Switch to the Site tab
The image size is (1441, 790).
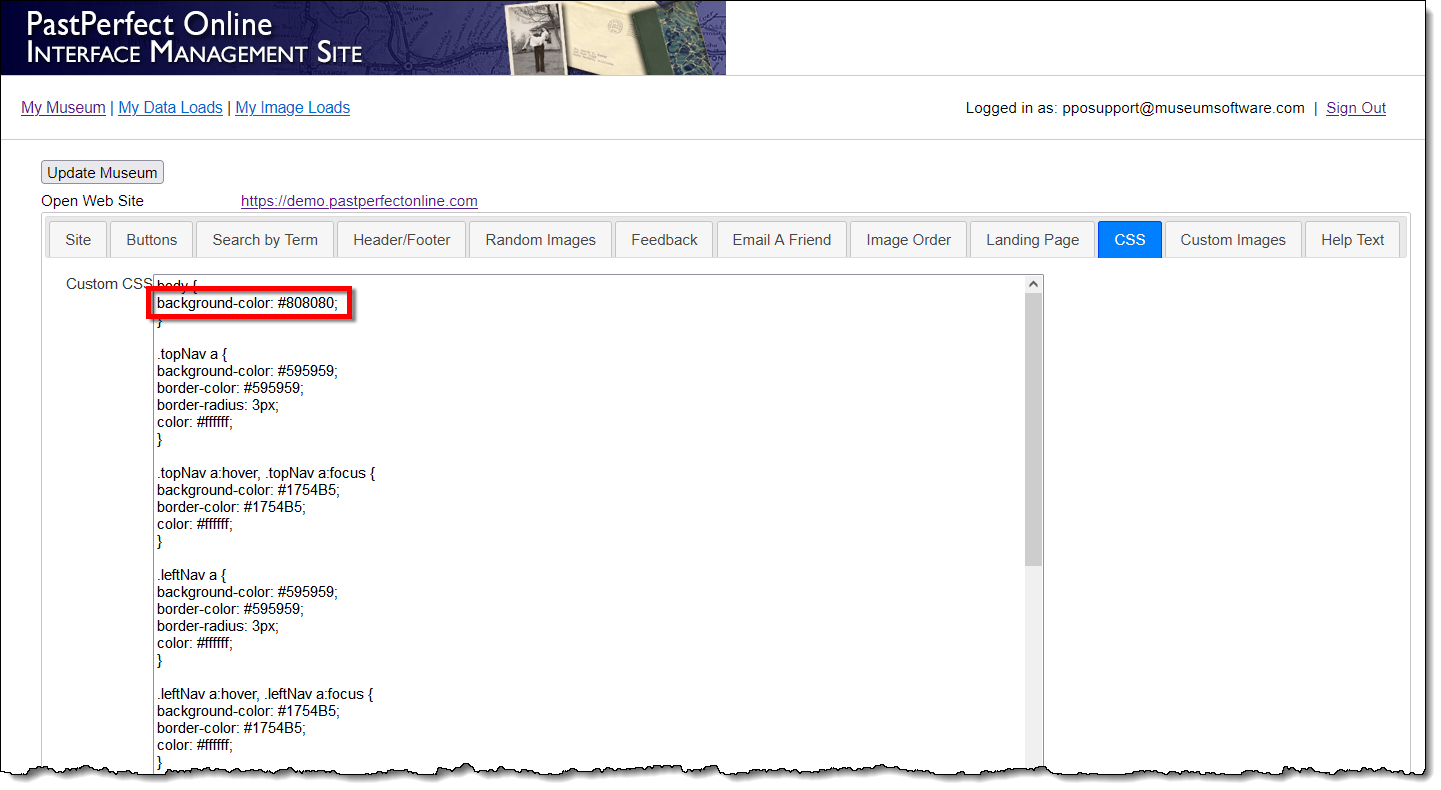click(78, 240)
